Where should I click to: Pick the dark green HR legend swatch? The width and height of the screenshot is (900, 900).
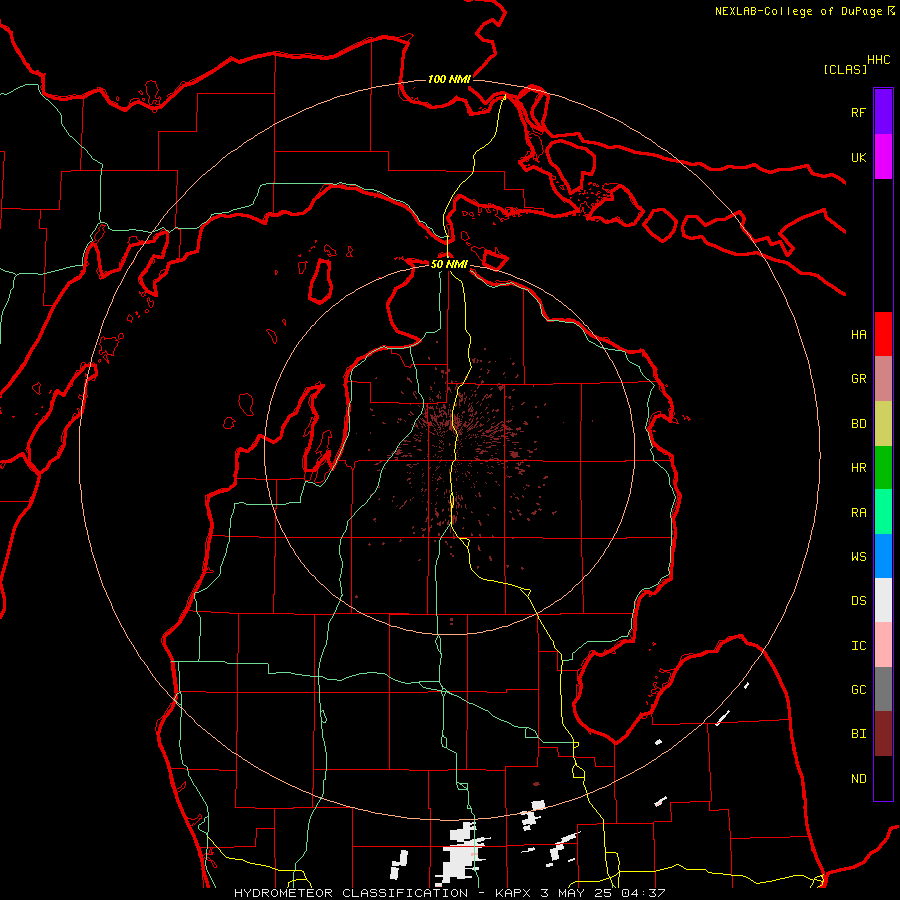pyautogui.click(x=883, y=468)
